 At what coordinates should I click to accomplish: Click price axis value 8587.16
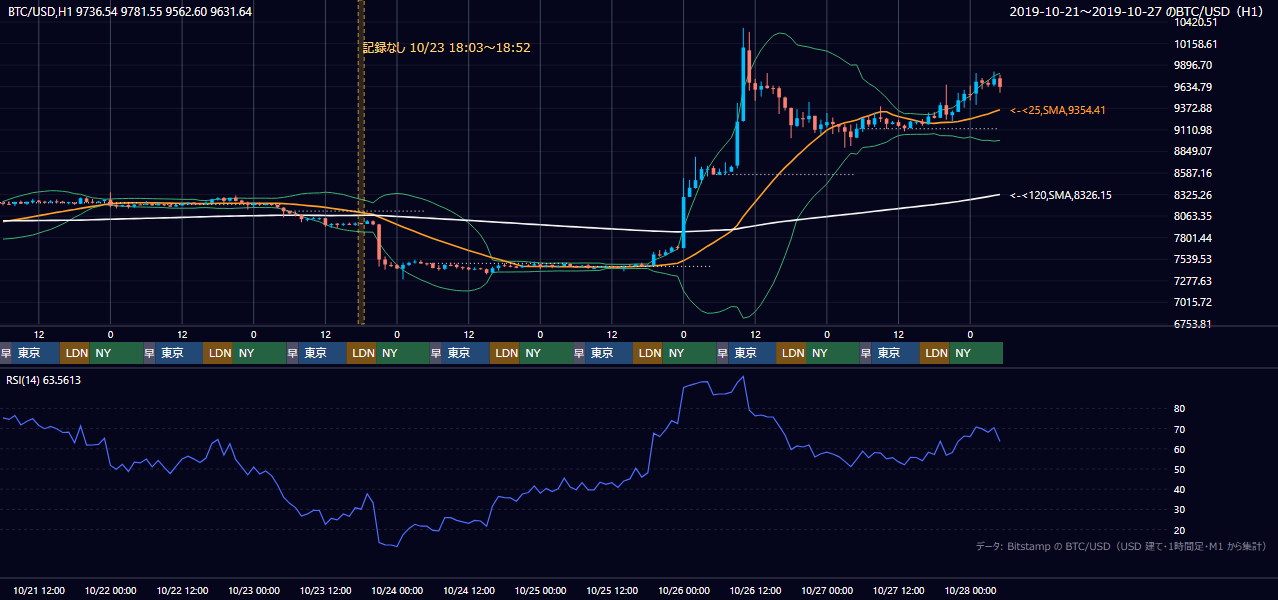tap(1193, 173)
